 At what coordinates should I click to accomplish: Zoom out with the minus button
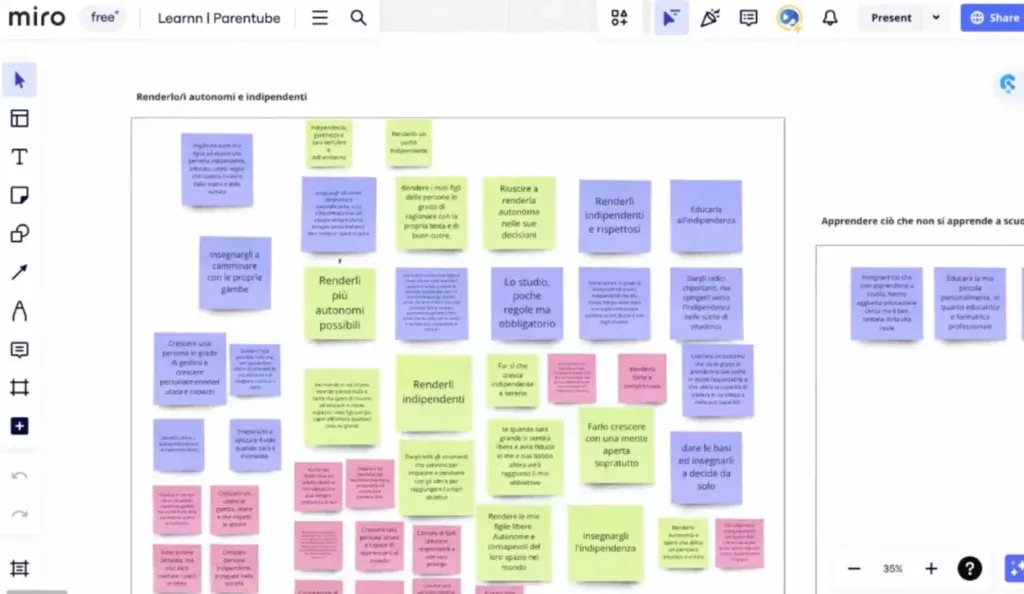[x=854, y=569]
